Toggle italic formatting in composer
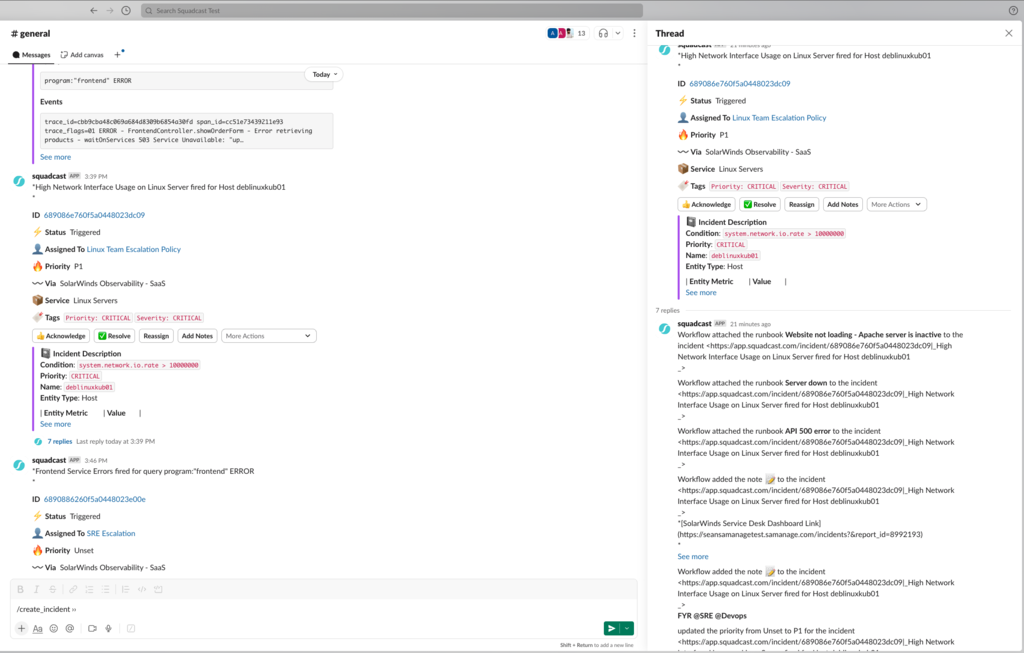This screenshot has height=653, width=1024. (37, 589)
